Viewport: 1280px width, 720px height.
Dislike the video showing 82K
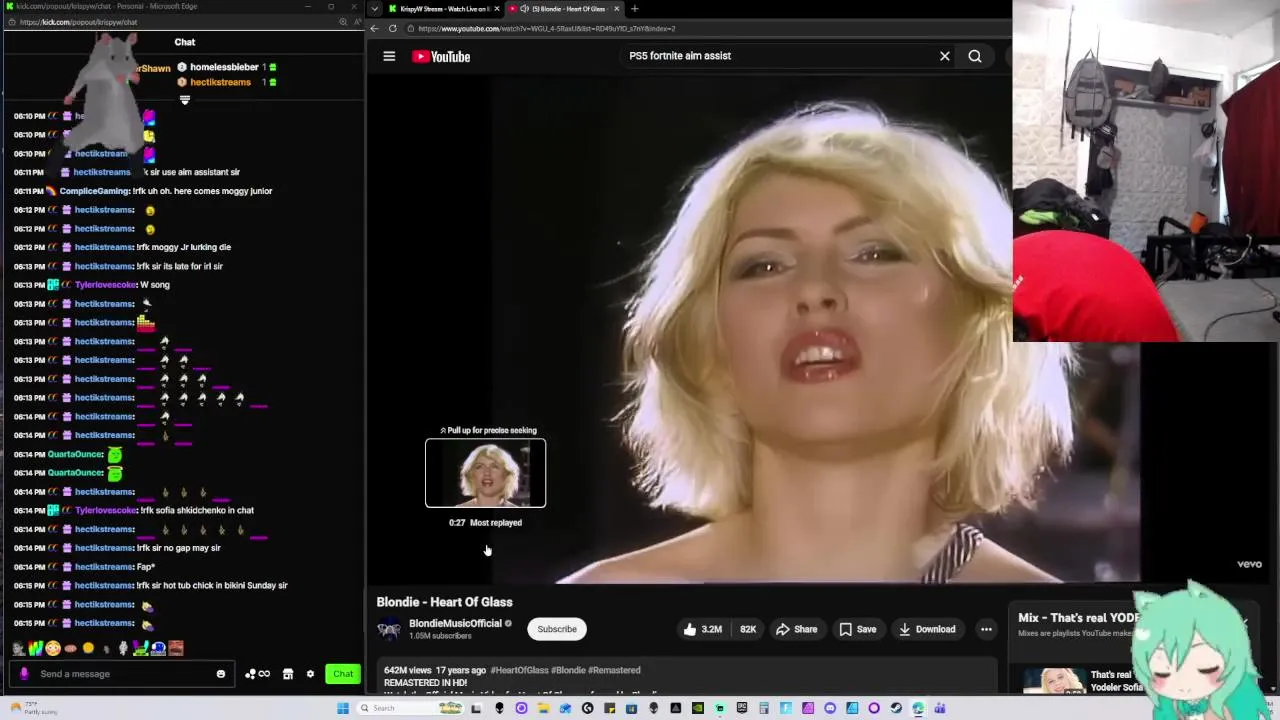747,629
